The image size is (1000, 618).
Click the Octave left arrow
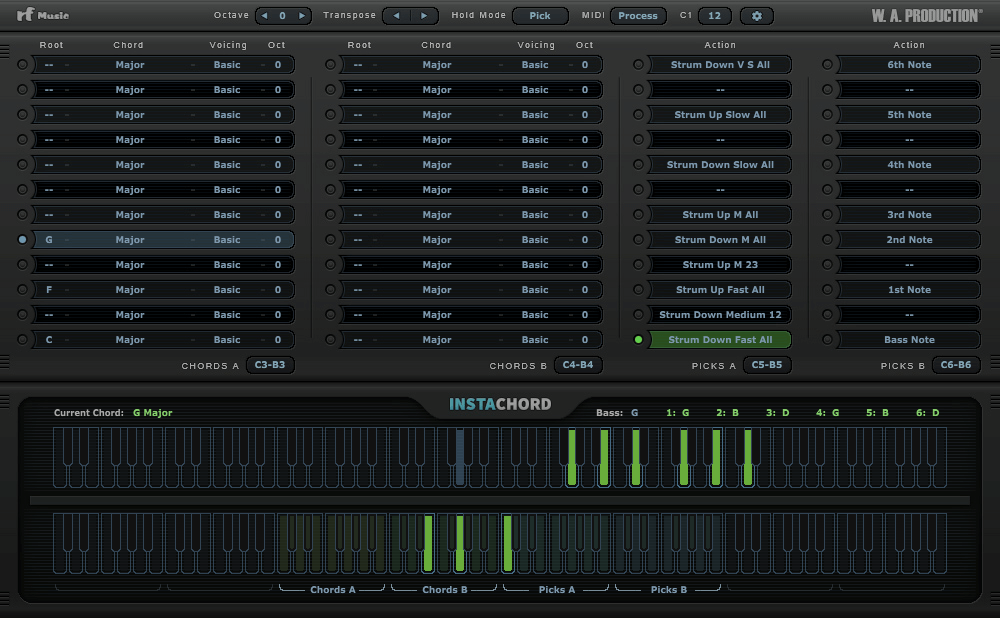coord(266,16)
